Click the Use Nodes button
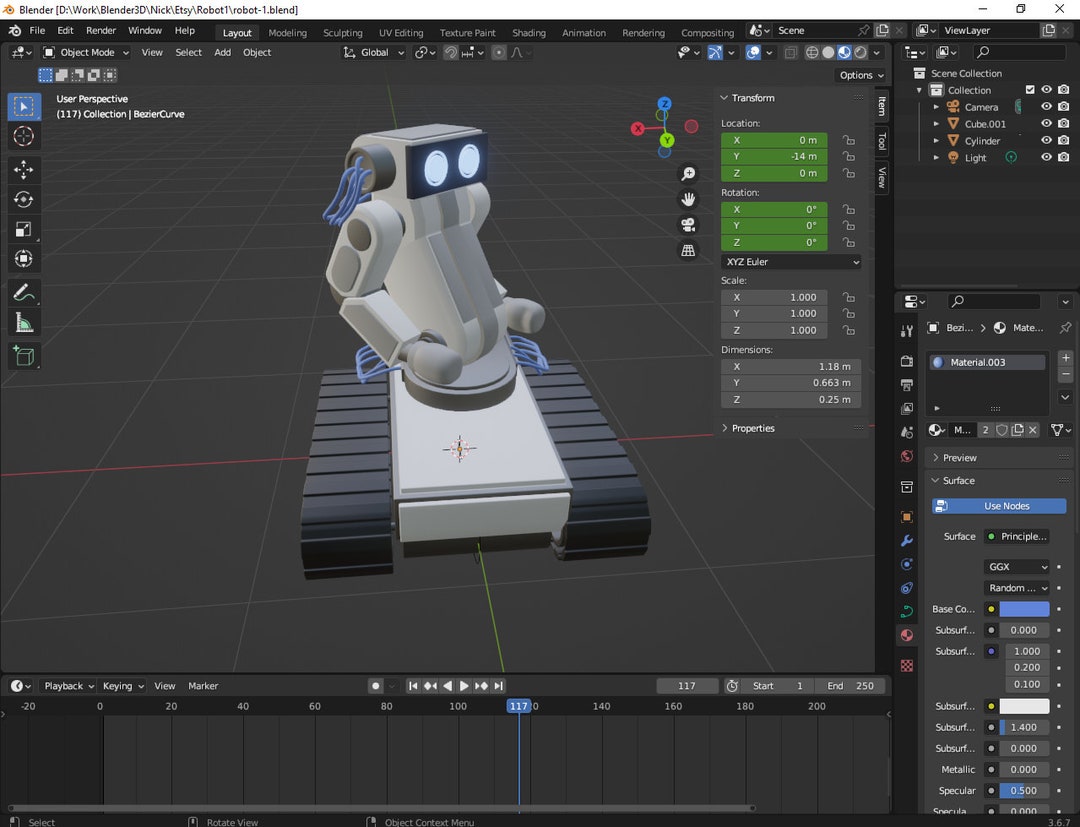 (999, 506)
